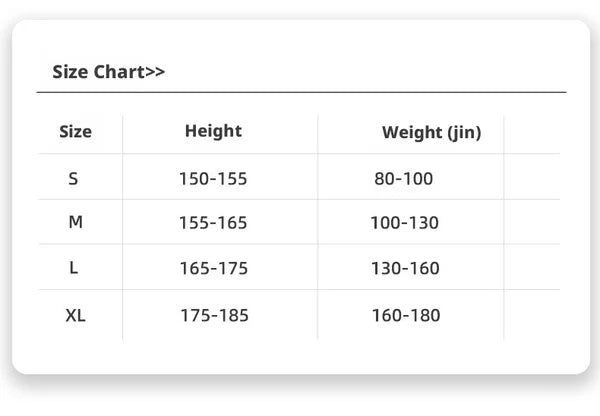600x416 pixels.
Task: Click the 155-165 height value
Action: point(213,223)
